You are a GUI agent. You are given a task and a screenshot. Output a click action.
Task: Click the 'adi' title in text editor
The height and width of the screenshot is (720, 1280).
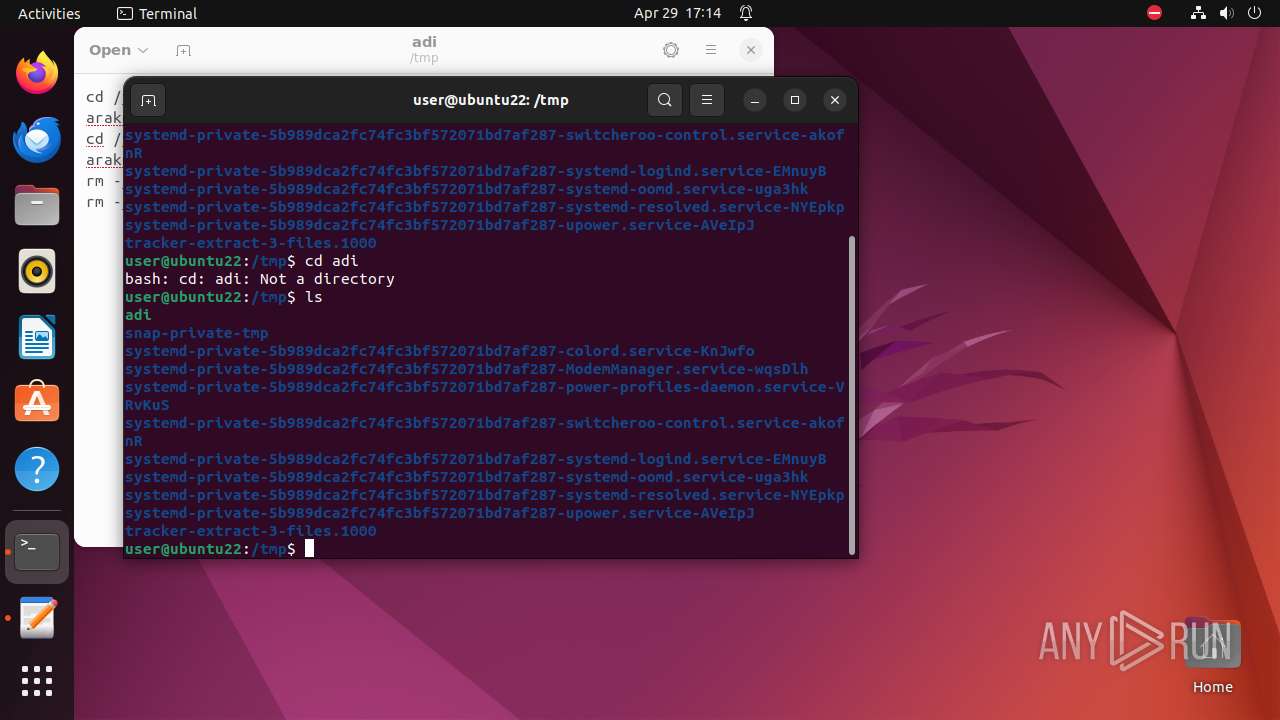tap(424, 42)
